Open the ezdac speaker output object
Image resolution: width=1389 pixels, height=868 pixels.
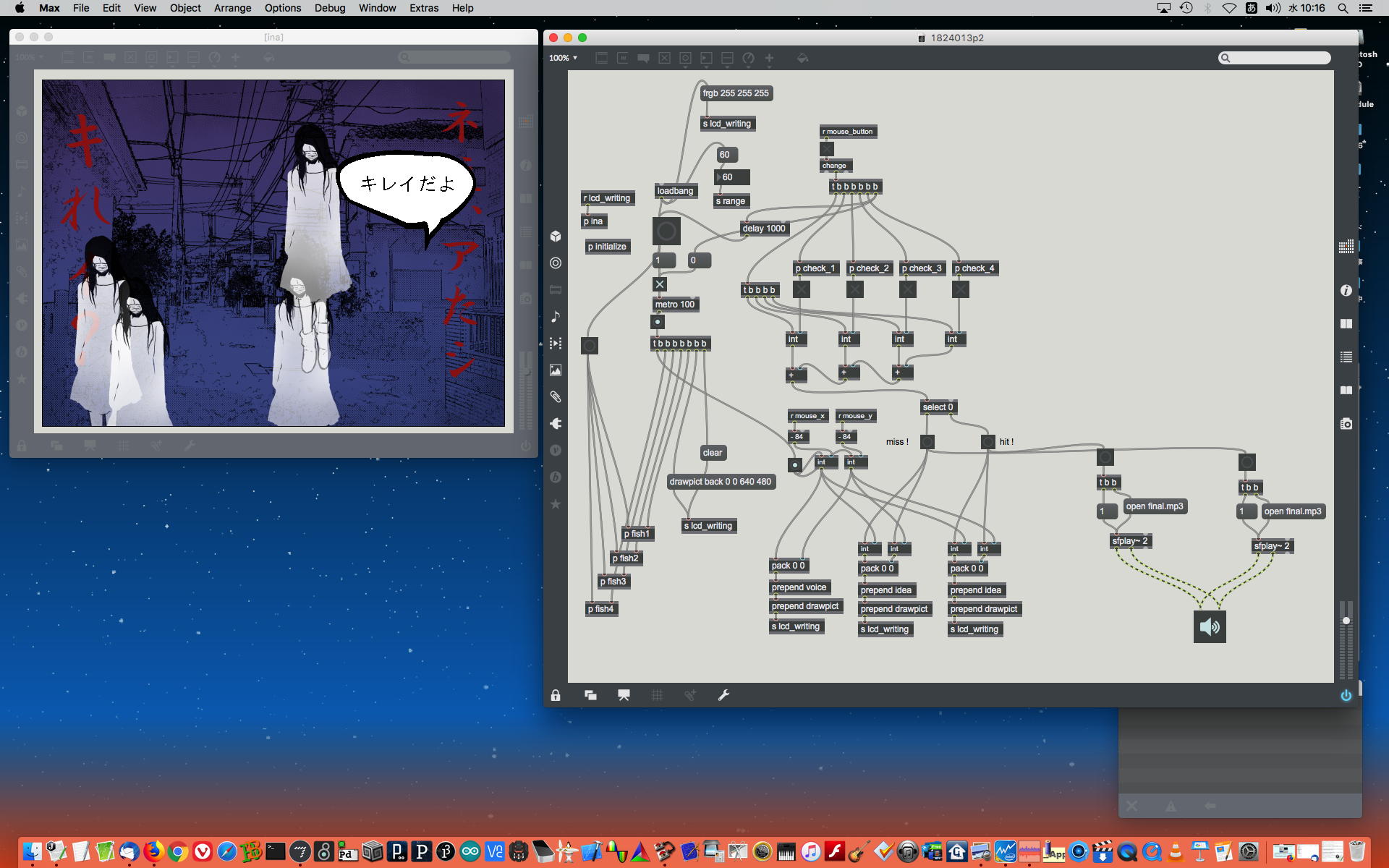(1210, 626)
